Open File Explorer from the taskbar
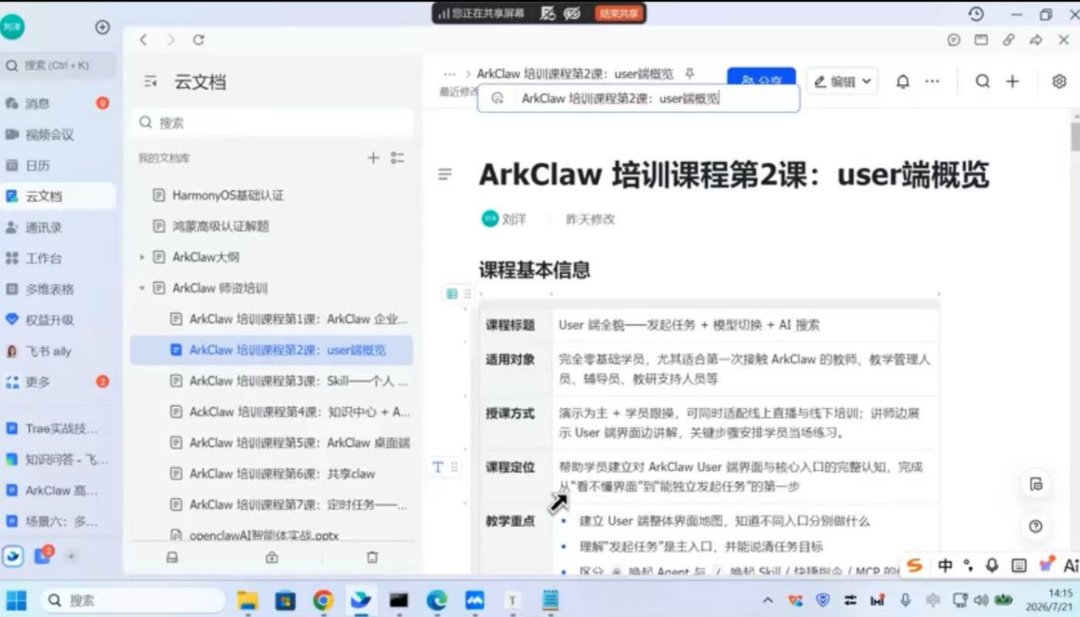 247,600
